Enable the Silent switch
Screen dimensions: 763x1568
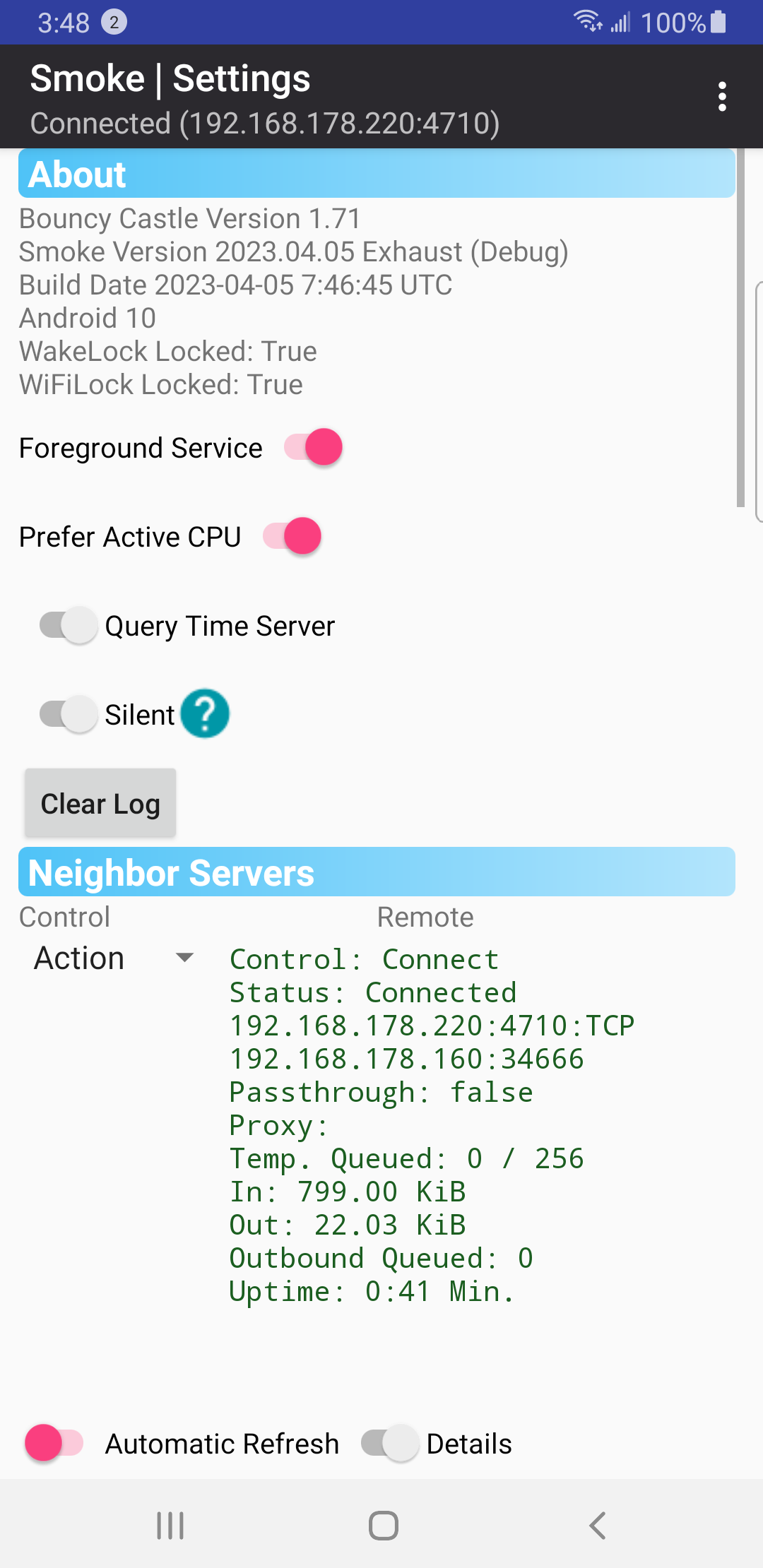(67, 714)
